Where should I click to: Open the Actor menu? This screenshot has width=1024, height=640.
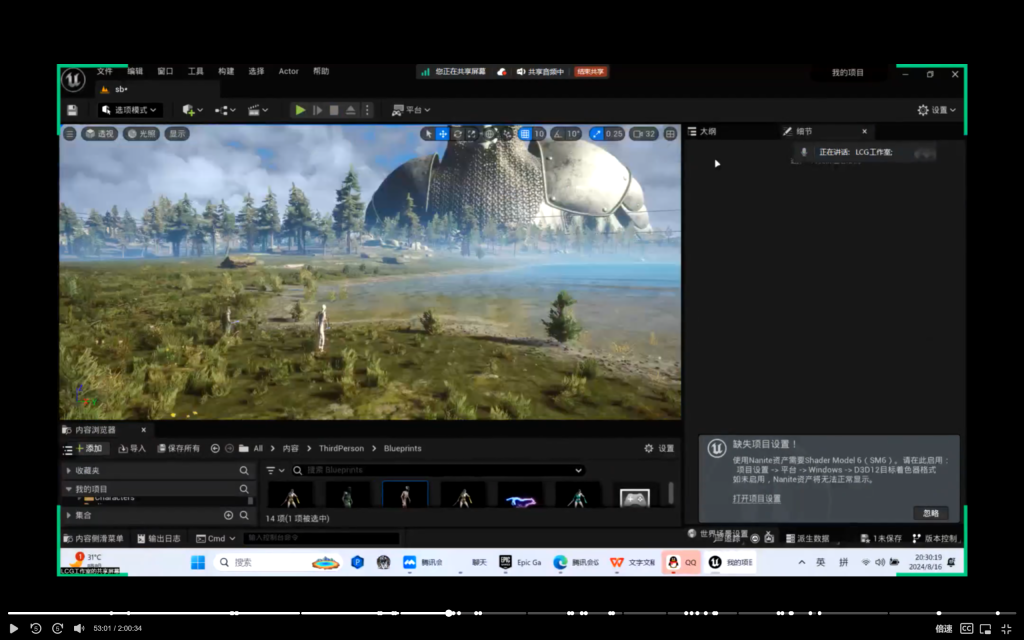(x=288, y=72)
